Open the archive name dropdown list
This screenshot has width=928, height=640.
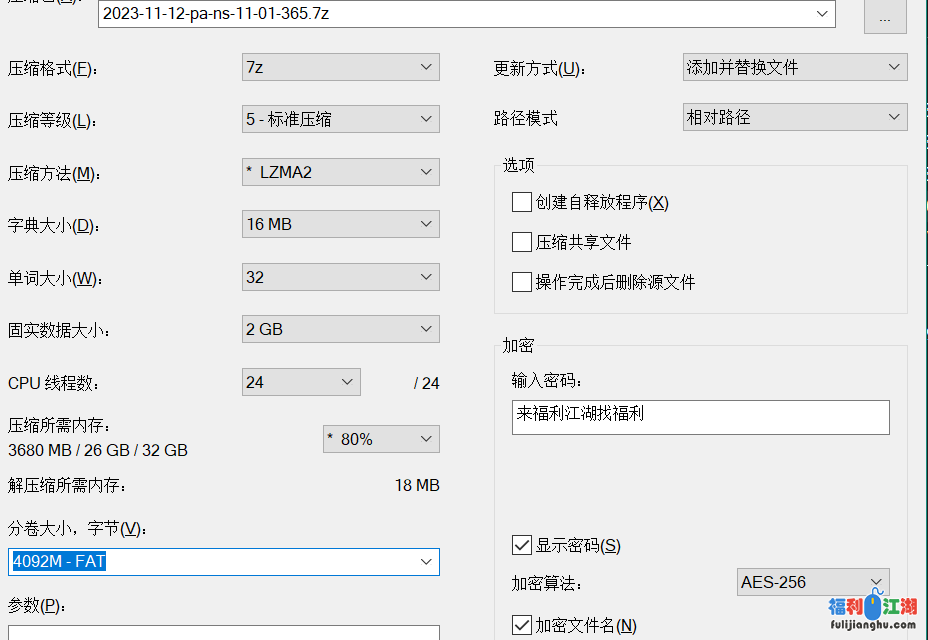[x=823, y=14]
